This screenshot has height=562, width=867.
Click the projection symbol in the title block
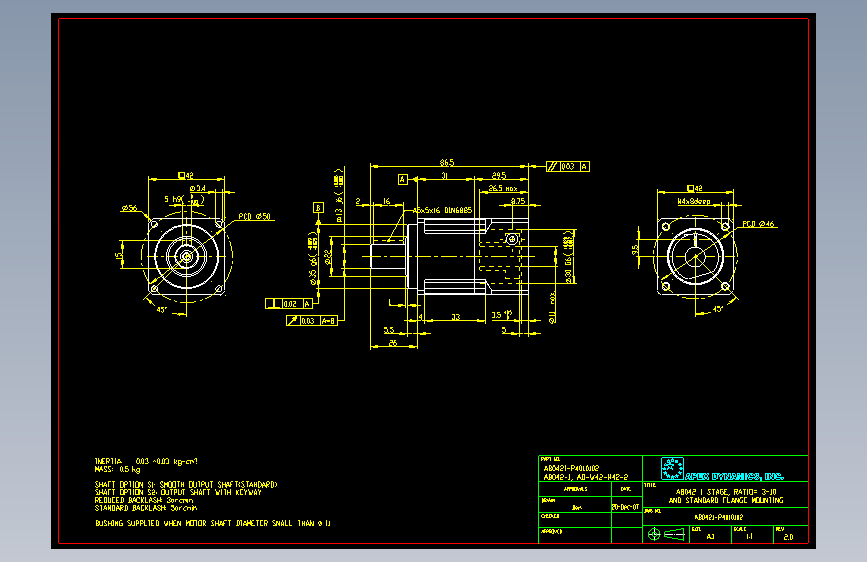coord(666,534)
